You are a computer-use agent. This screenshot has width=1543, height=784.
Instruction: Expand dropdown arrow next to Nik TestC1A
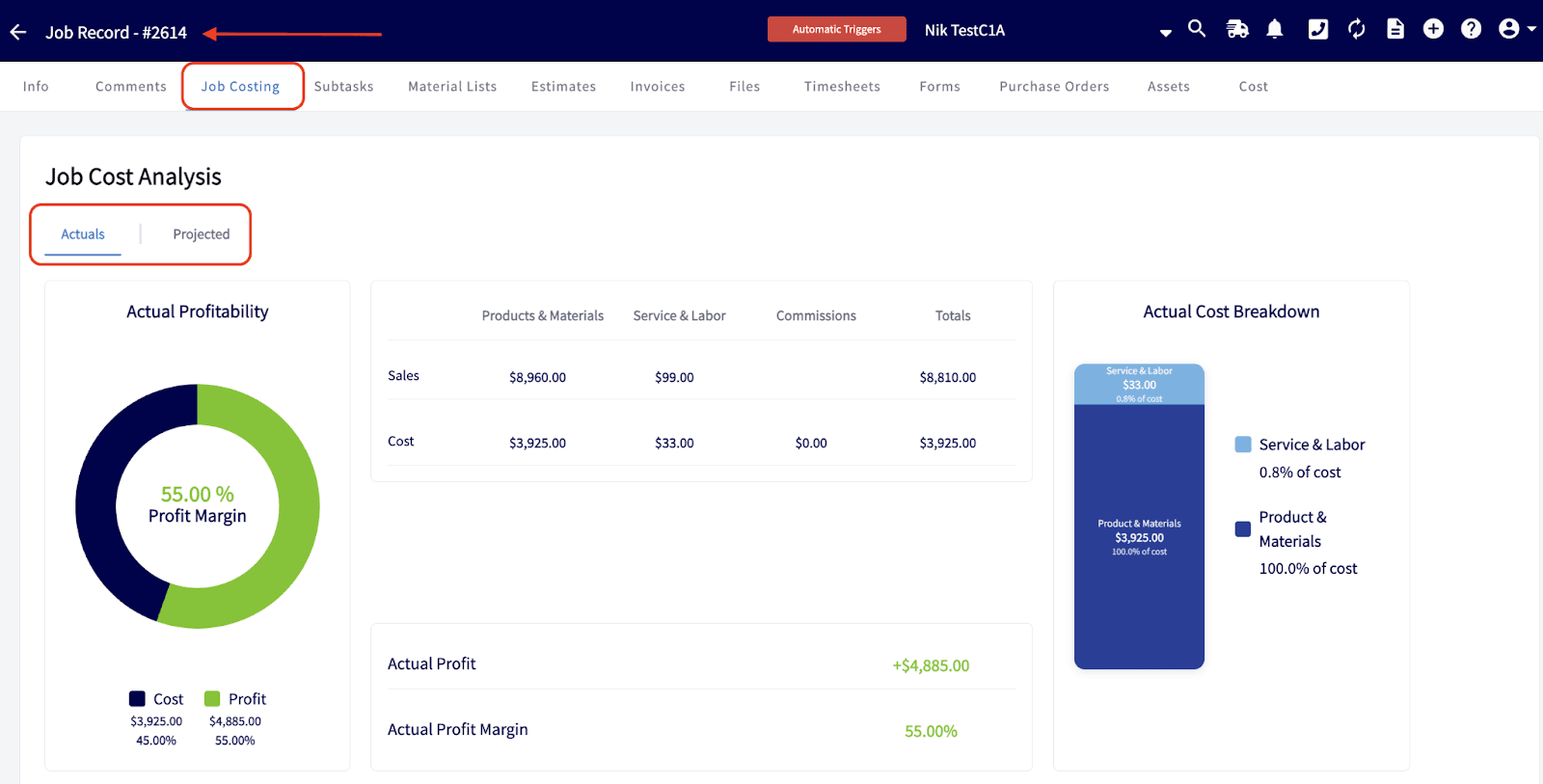[x=1166, y=33]
